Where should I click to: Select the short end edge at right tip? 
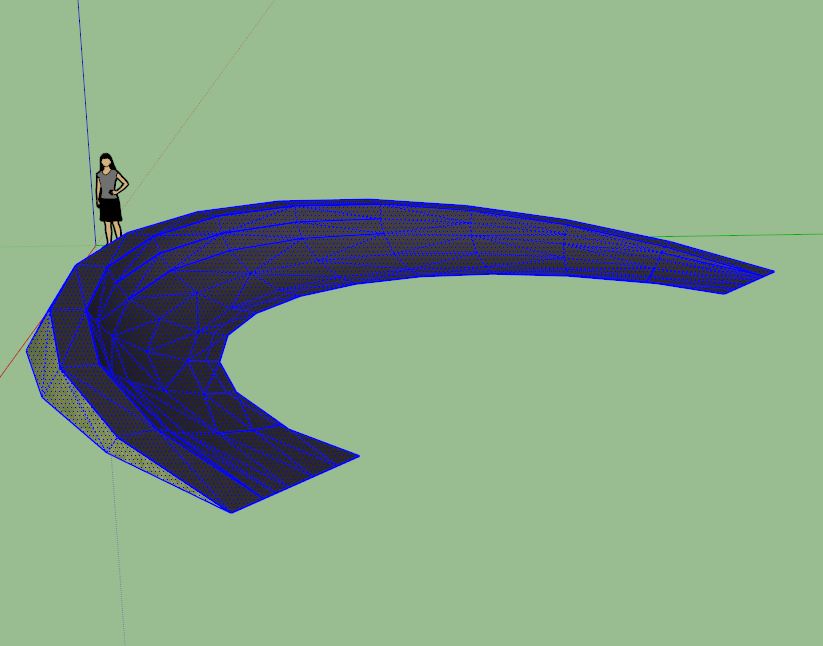[x=748, y=282]
